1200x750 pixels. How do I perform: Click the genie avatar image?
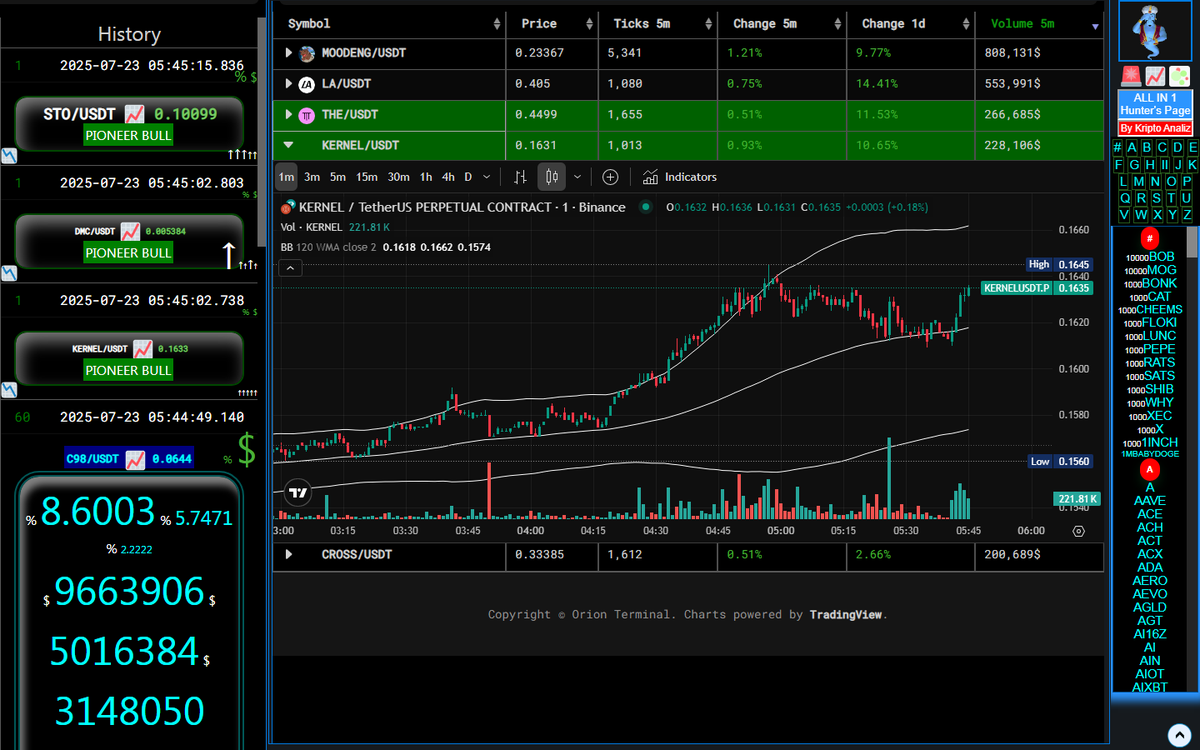pos(1155,31)
